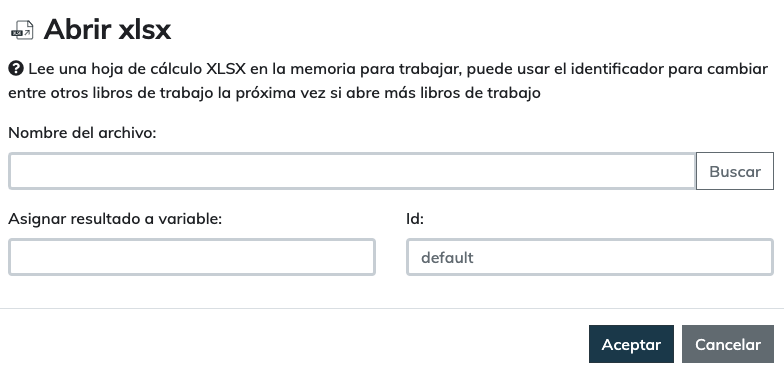Viewport: 784px width, 371px height.
Task: Click the Id label
Action: [415, 219]
